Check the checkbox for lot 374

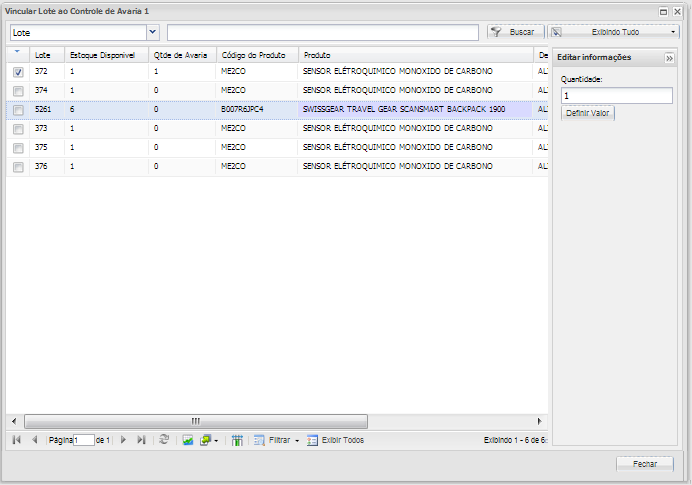click(18, 91)
